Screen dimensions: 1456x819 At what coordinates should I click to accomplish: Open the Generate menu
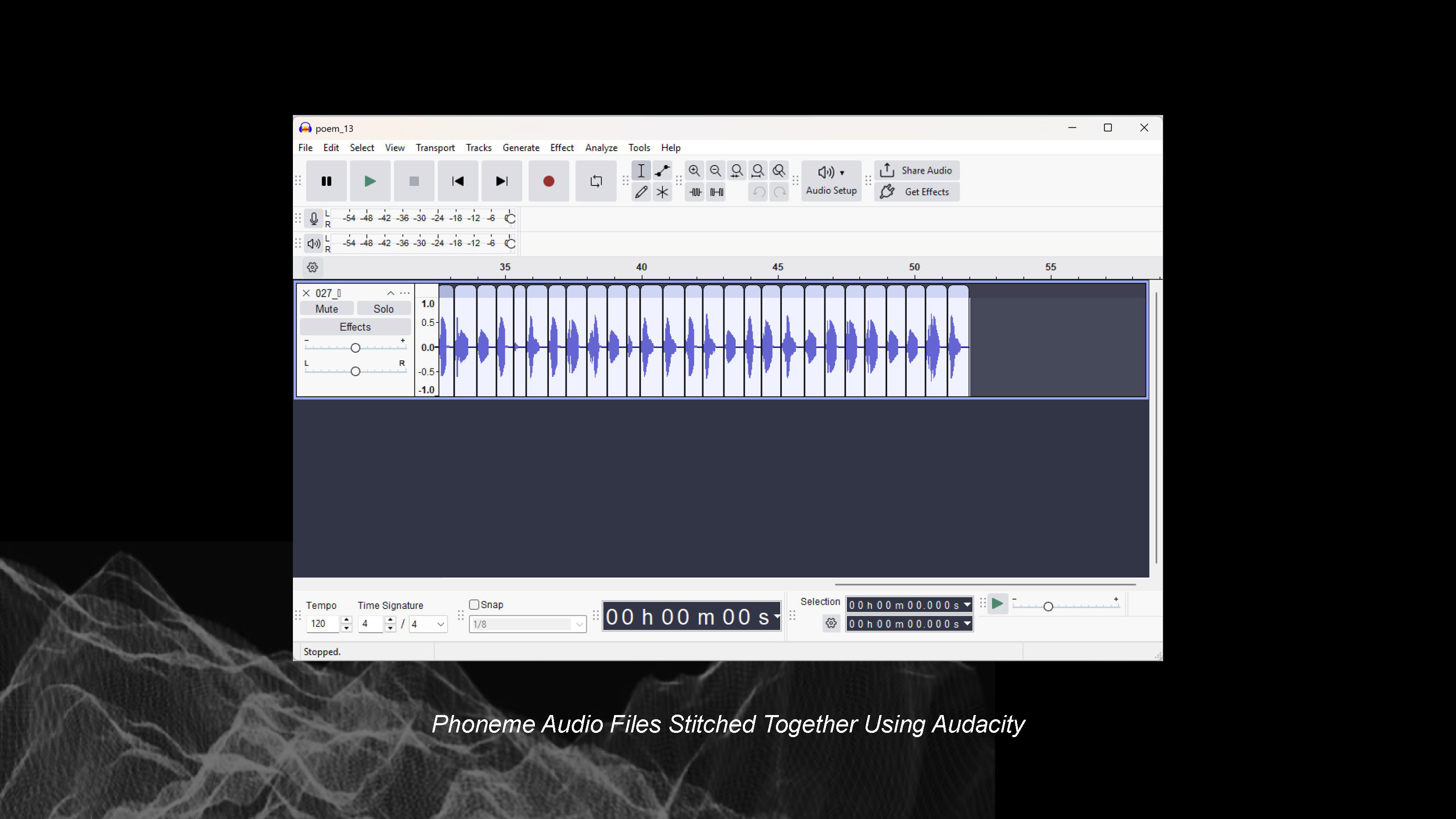click(x=520, y=148)
